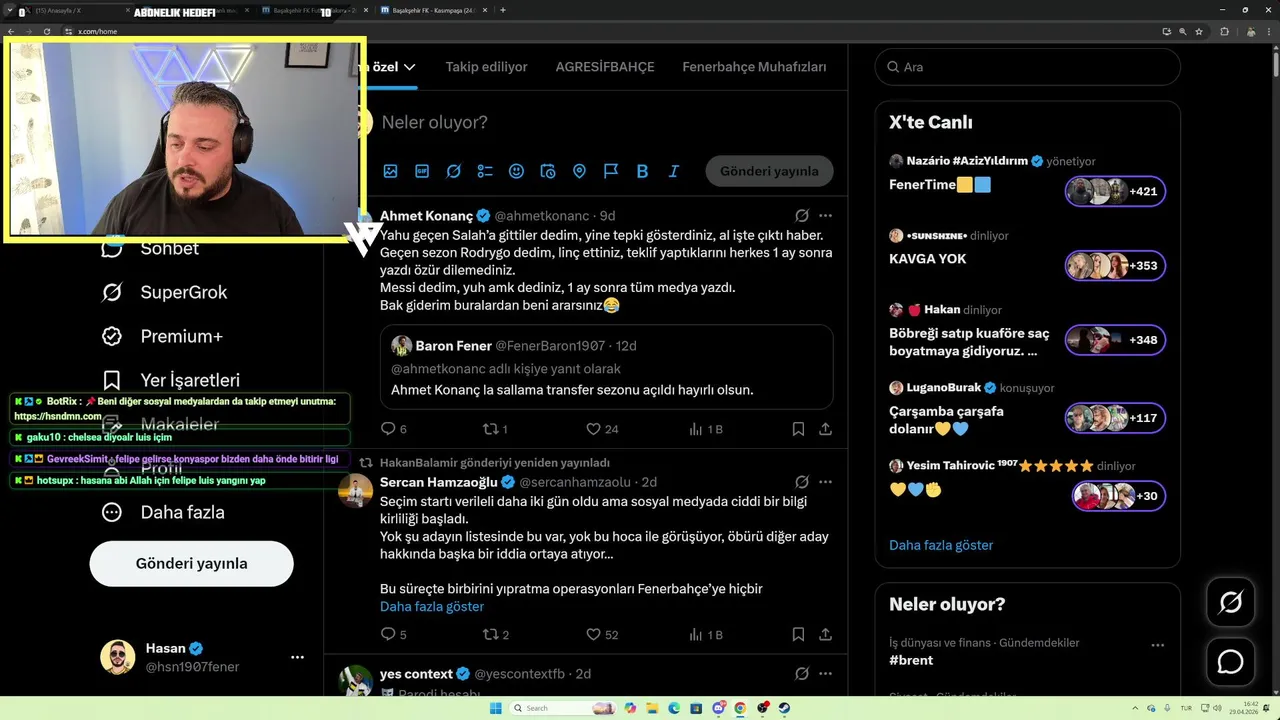Schedule the post with calendar icon

click(548, 171)
